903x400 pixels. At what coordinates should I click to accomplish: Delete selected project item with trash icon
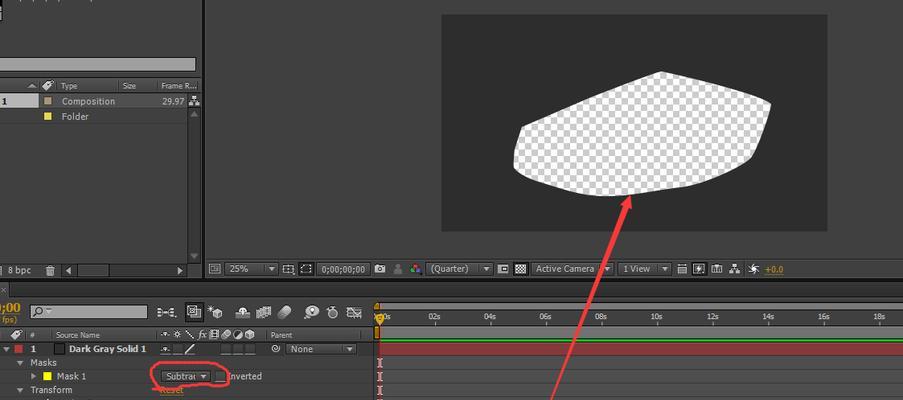coord(50,270)
